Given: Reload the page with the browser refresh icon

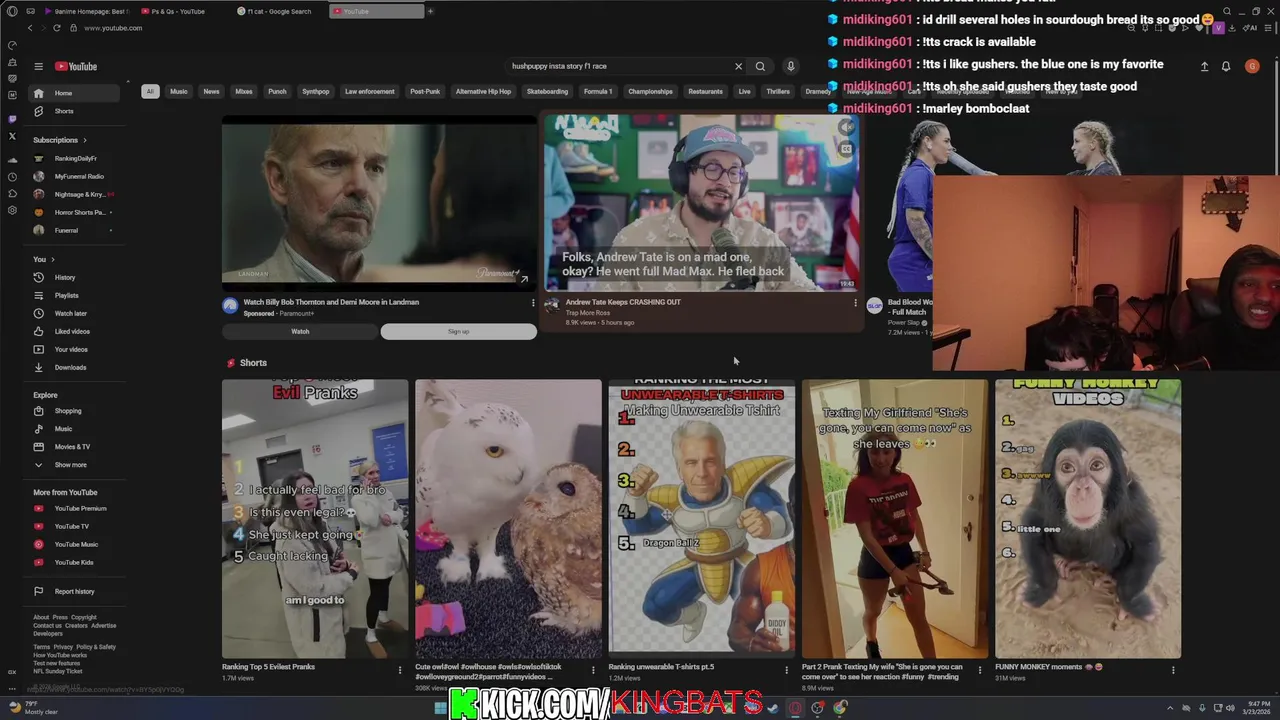Looking at the screenshot, I should click(56, 28).
